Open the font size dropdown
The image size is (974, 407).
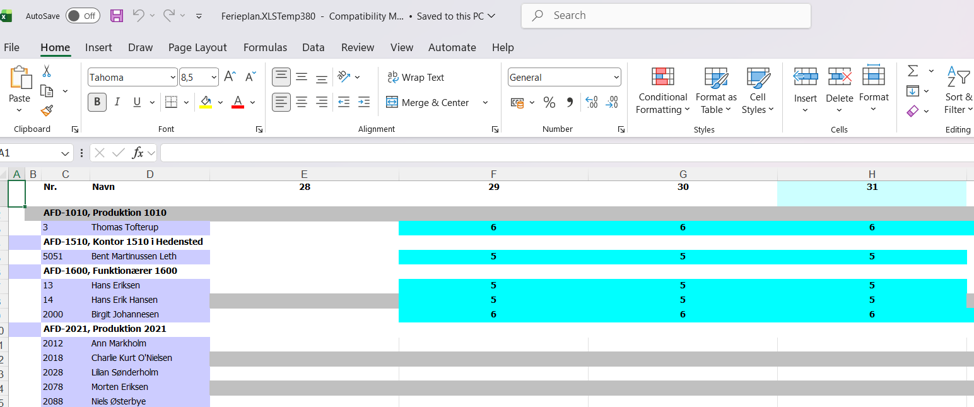[x=214, y=78]
